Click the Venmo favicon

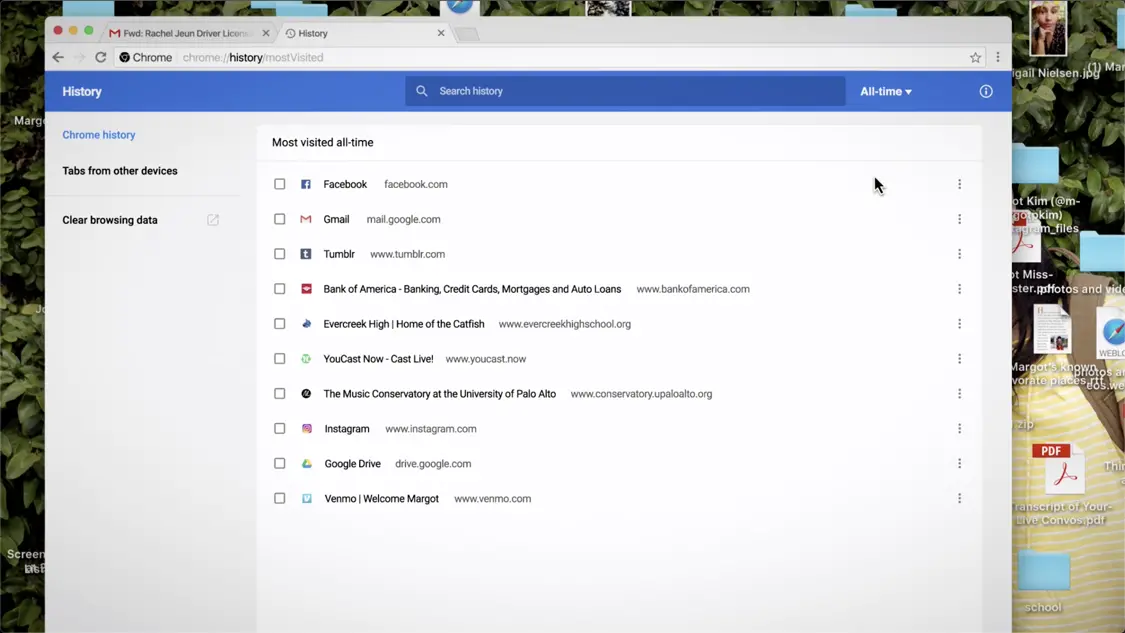[x=306, y=498]
